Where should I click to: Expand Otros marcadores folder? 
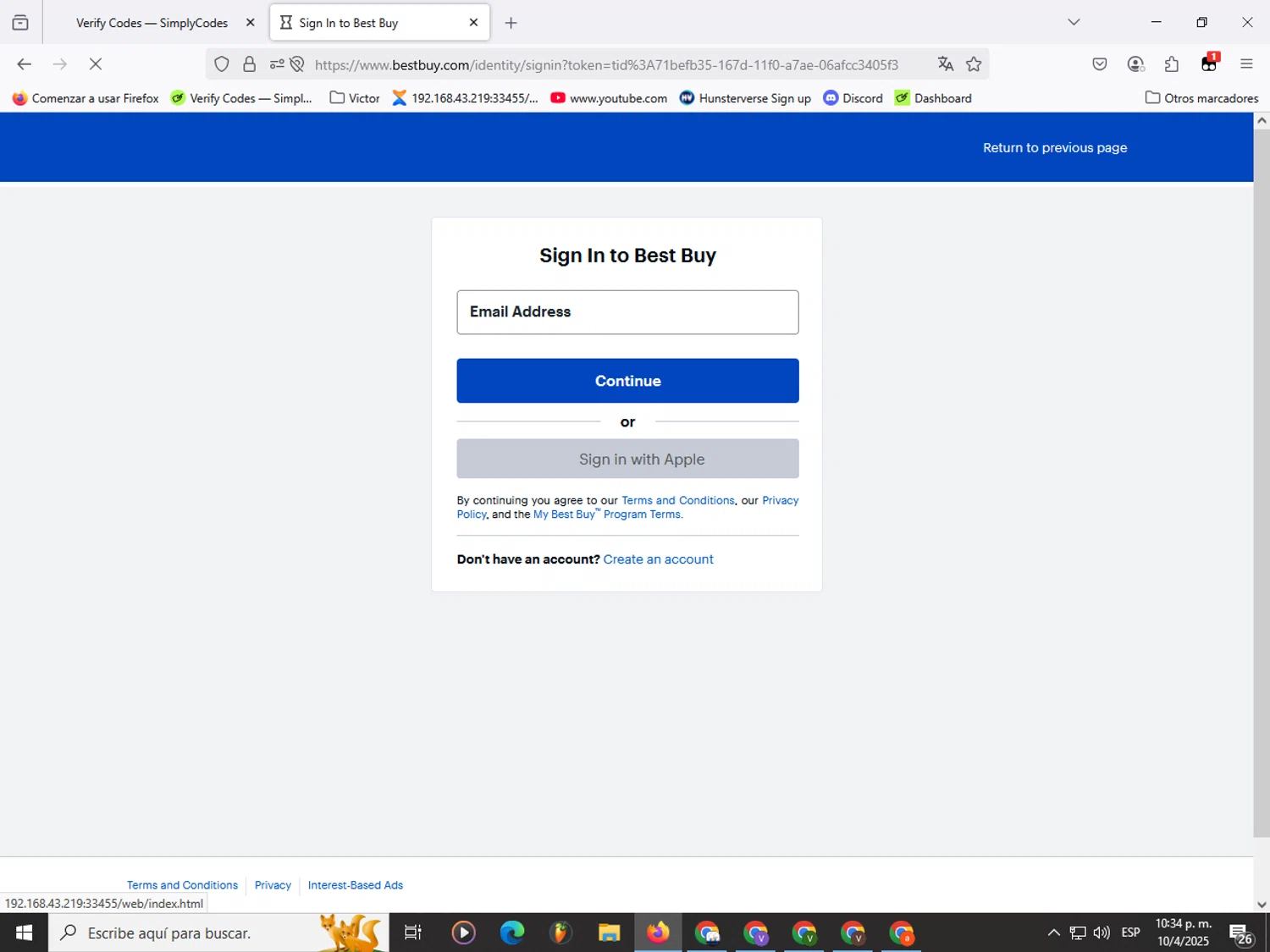tap(1201, 98)
